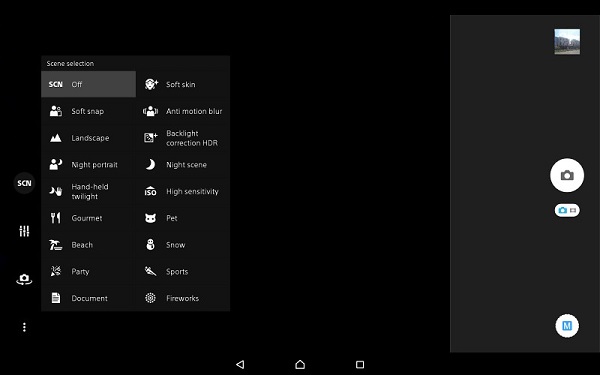Select the SCN Off scene option
600x375 pixels.
point(88,84)
